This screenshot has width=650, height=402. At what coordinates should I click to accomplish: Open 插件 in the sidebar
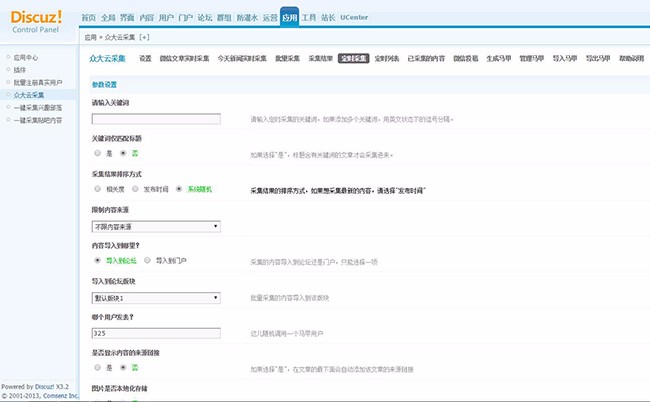[19, 70]
